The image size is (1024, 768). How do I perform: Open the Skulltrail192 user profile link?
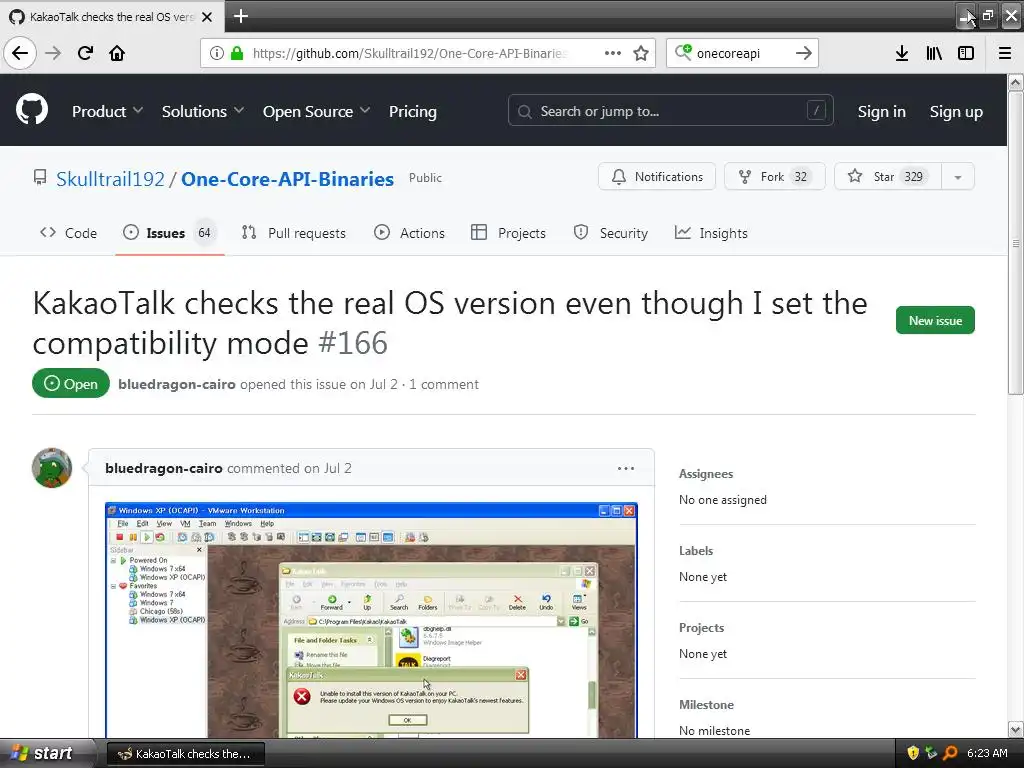pyautogui.click(x=110, y=179)
